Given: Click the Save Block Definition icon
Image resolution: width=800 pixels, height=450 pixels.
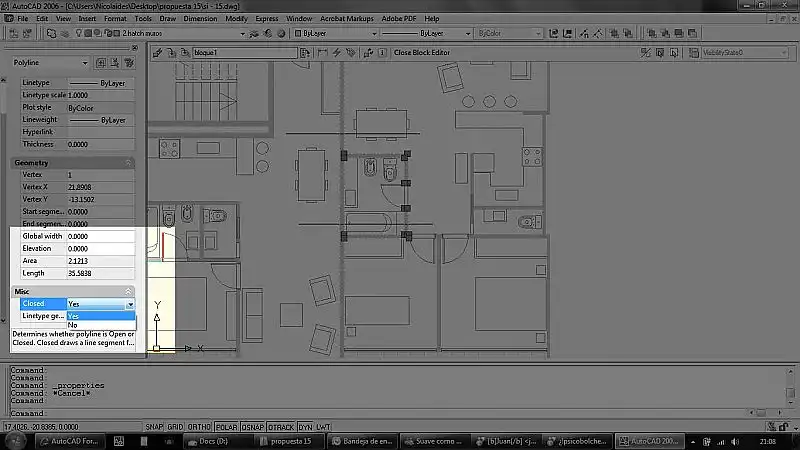Looking at the screenshot, I should (x=171, y=52).
